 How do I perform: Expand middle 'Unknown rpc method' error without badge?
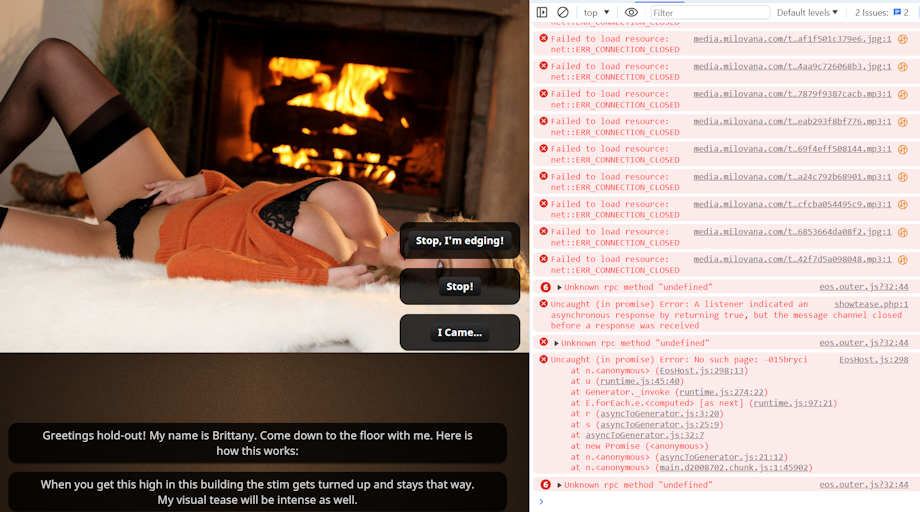click(x=556, y=343)
